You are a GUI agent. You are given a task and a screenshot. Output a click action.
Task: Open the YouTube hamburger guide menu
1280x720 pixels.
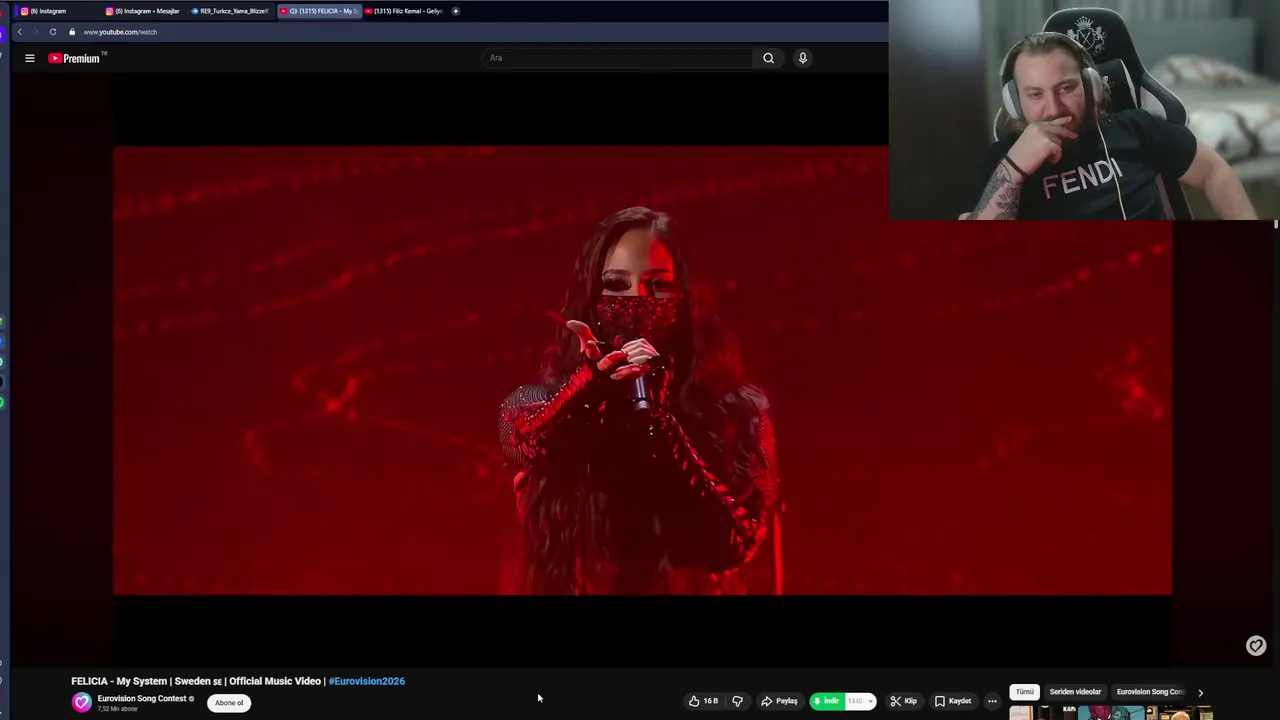[30, 58]
